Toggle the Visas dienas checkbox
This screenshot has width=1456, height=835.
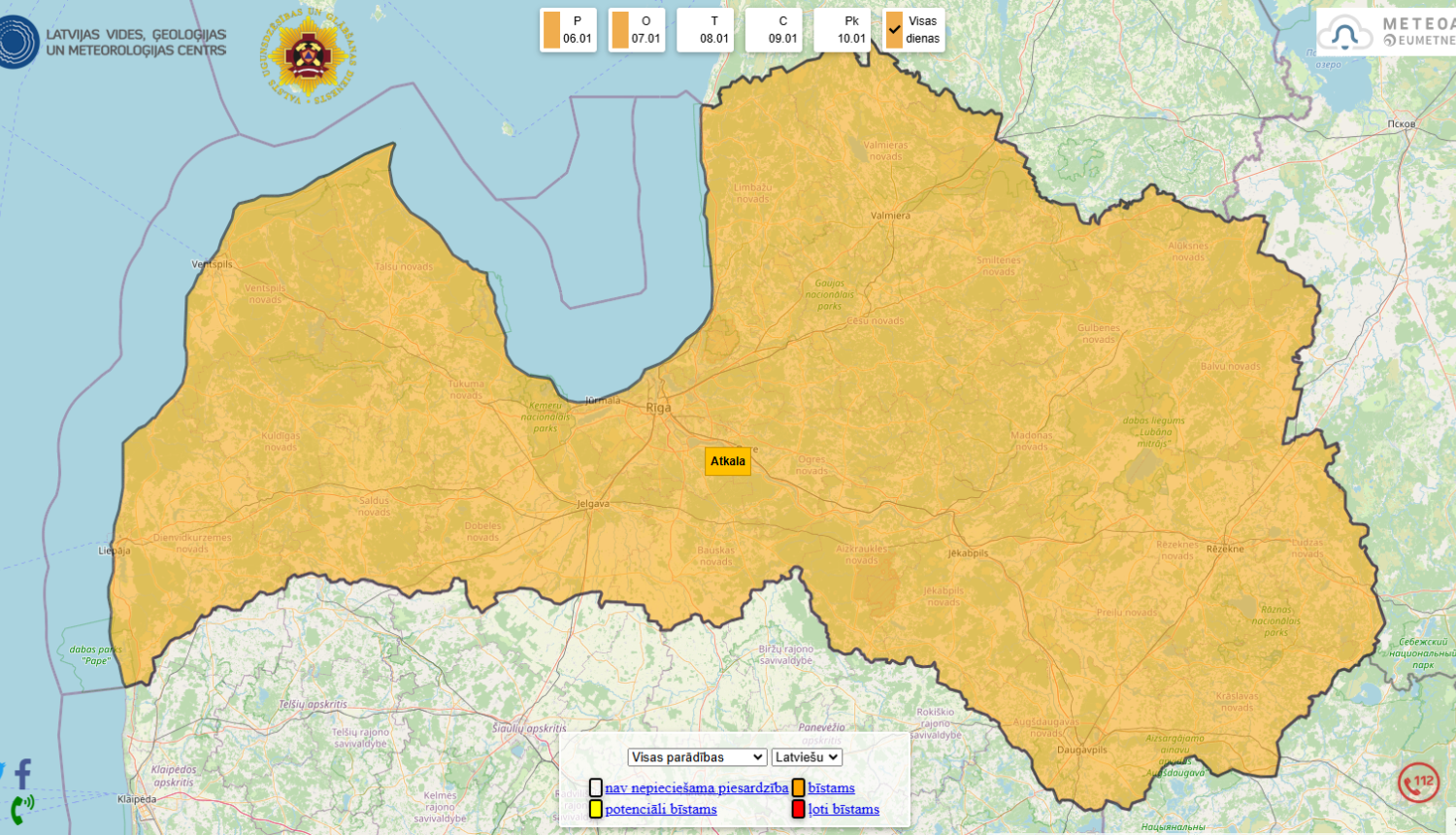[x=895, y=30]
